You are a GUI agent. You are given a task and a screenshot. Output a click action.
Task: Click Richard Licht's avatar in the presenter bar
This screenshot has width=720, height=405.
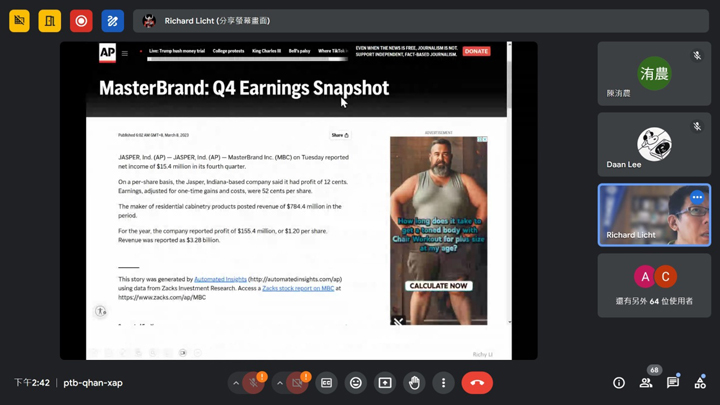click(149, 21)
